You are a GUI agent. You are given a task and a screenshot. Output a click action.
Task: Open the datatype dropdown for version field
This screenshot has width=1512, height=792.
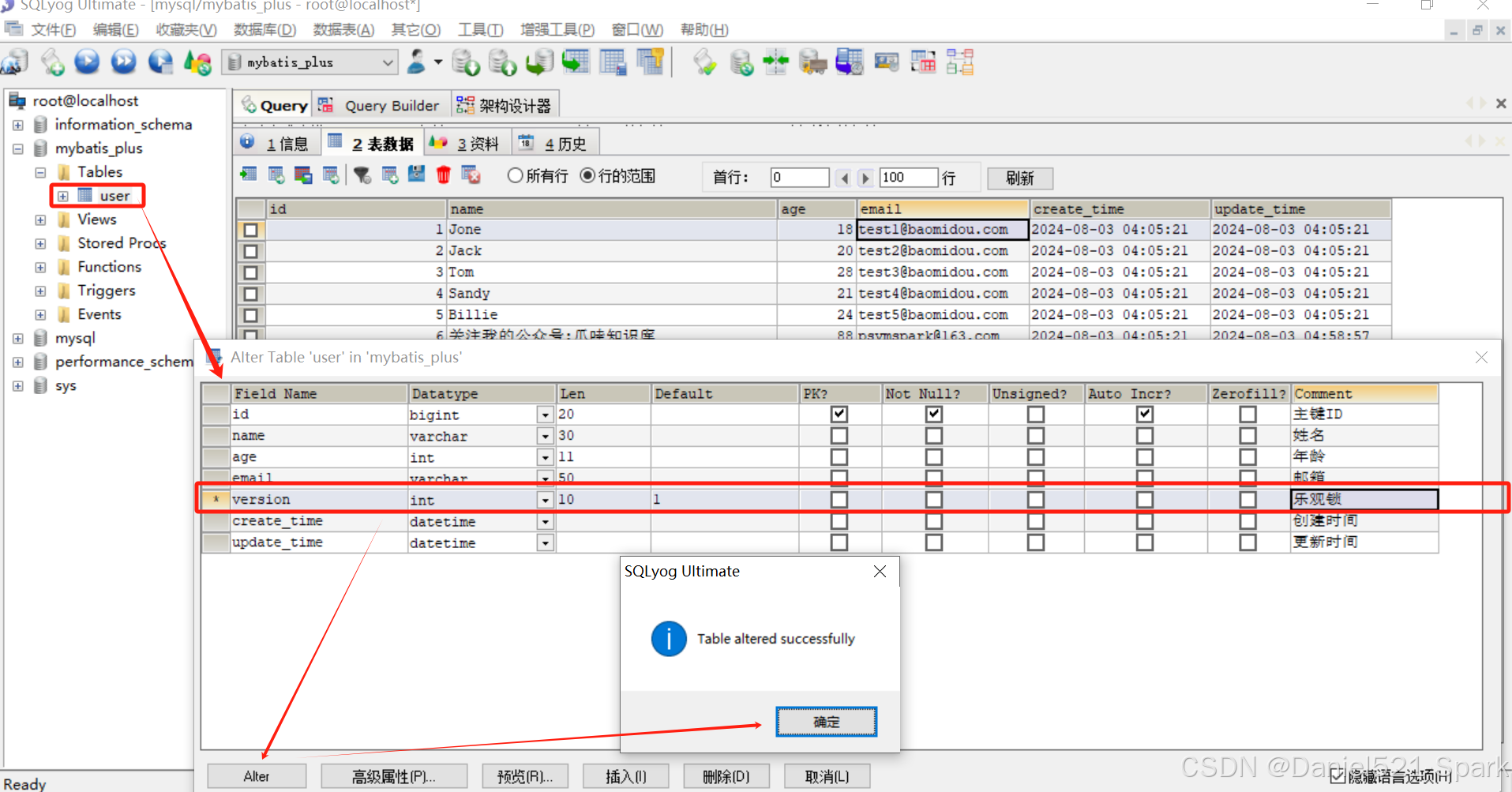[x=545, y=500]
